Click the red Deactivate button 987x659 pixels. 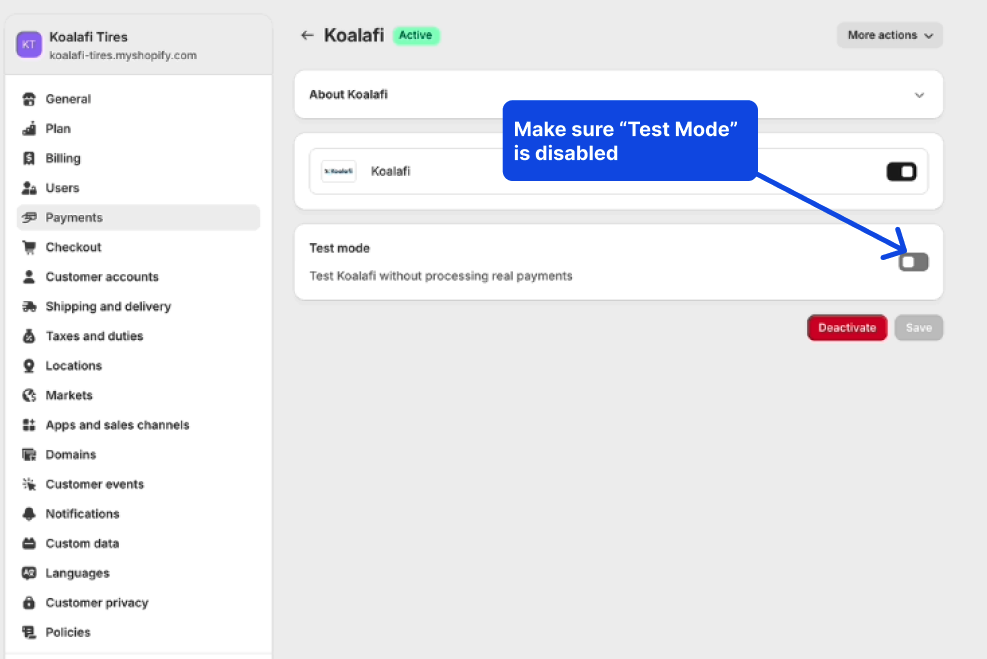847,327
